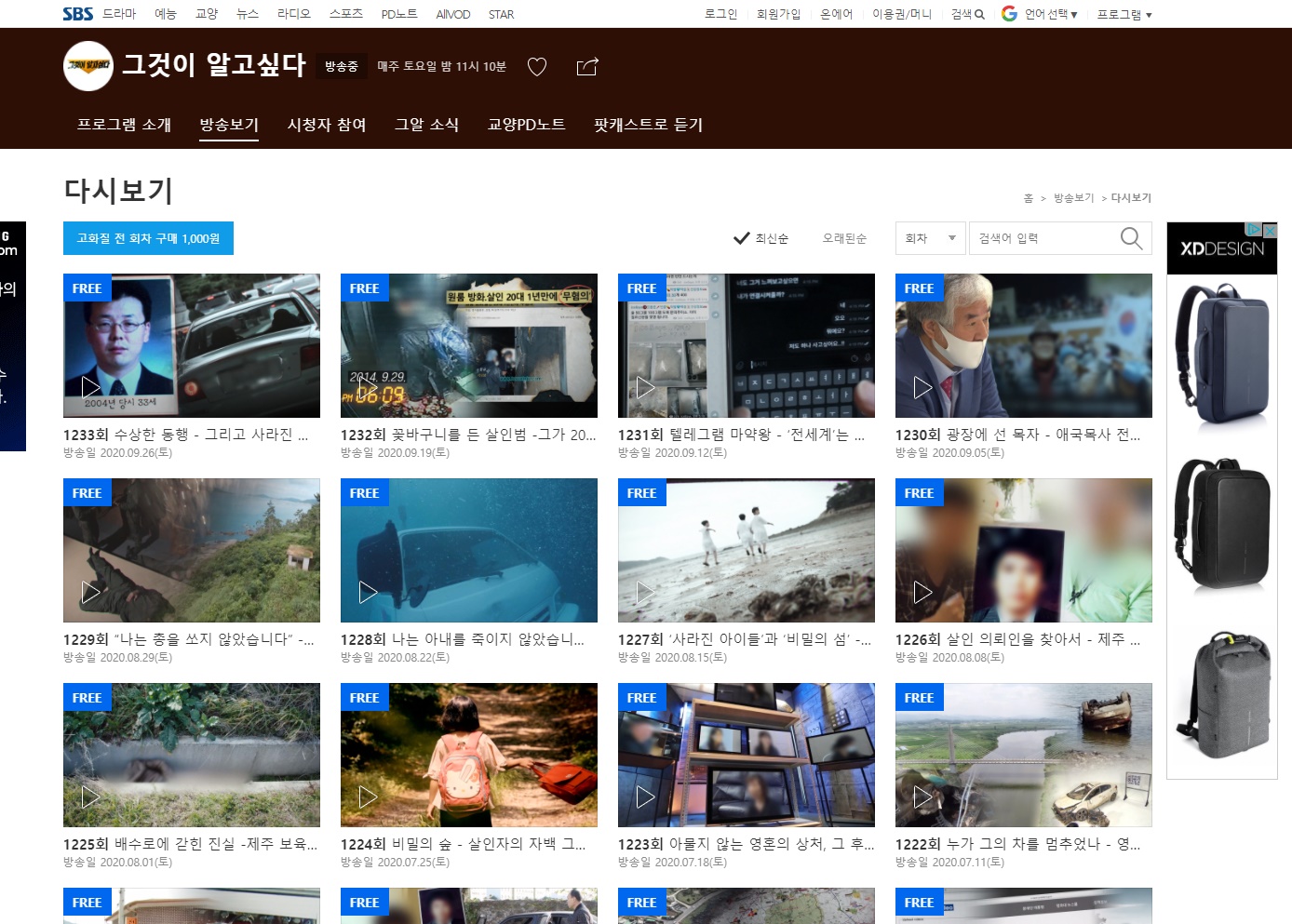
Task: Click the Google language icon
Action: [x=1009, y=14]
